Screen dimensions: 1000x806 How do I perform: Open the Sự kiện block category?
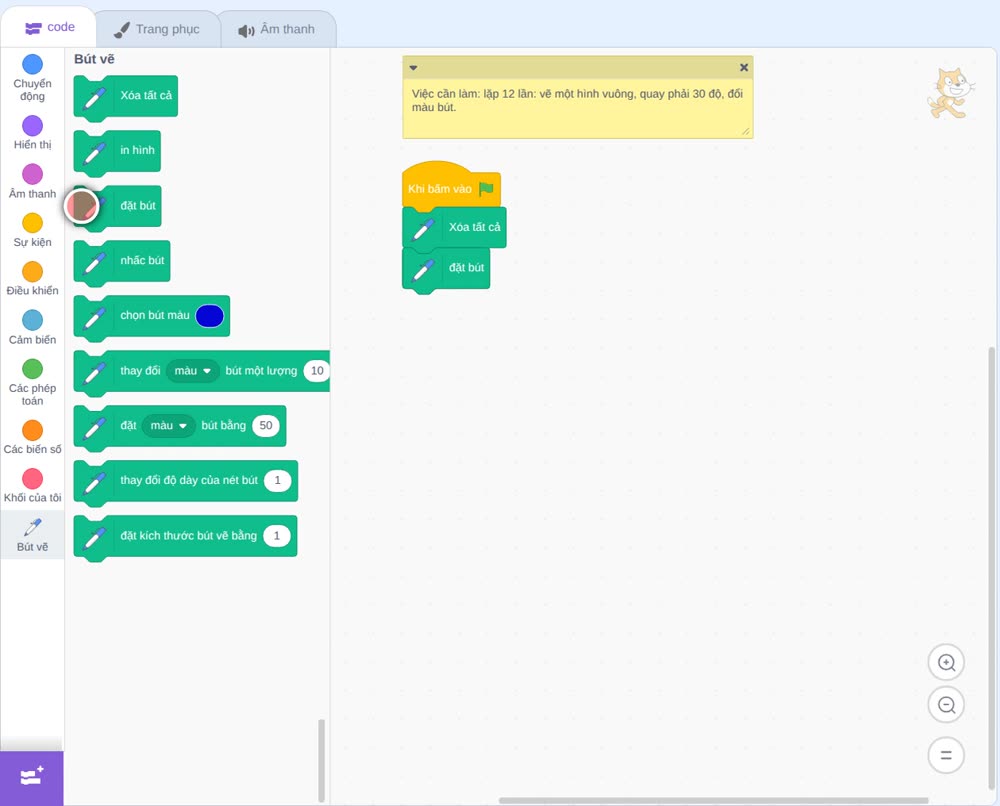(x=32, y=230)
